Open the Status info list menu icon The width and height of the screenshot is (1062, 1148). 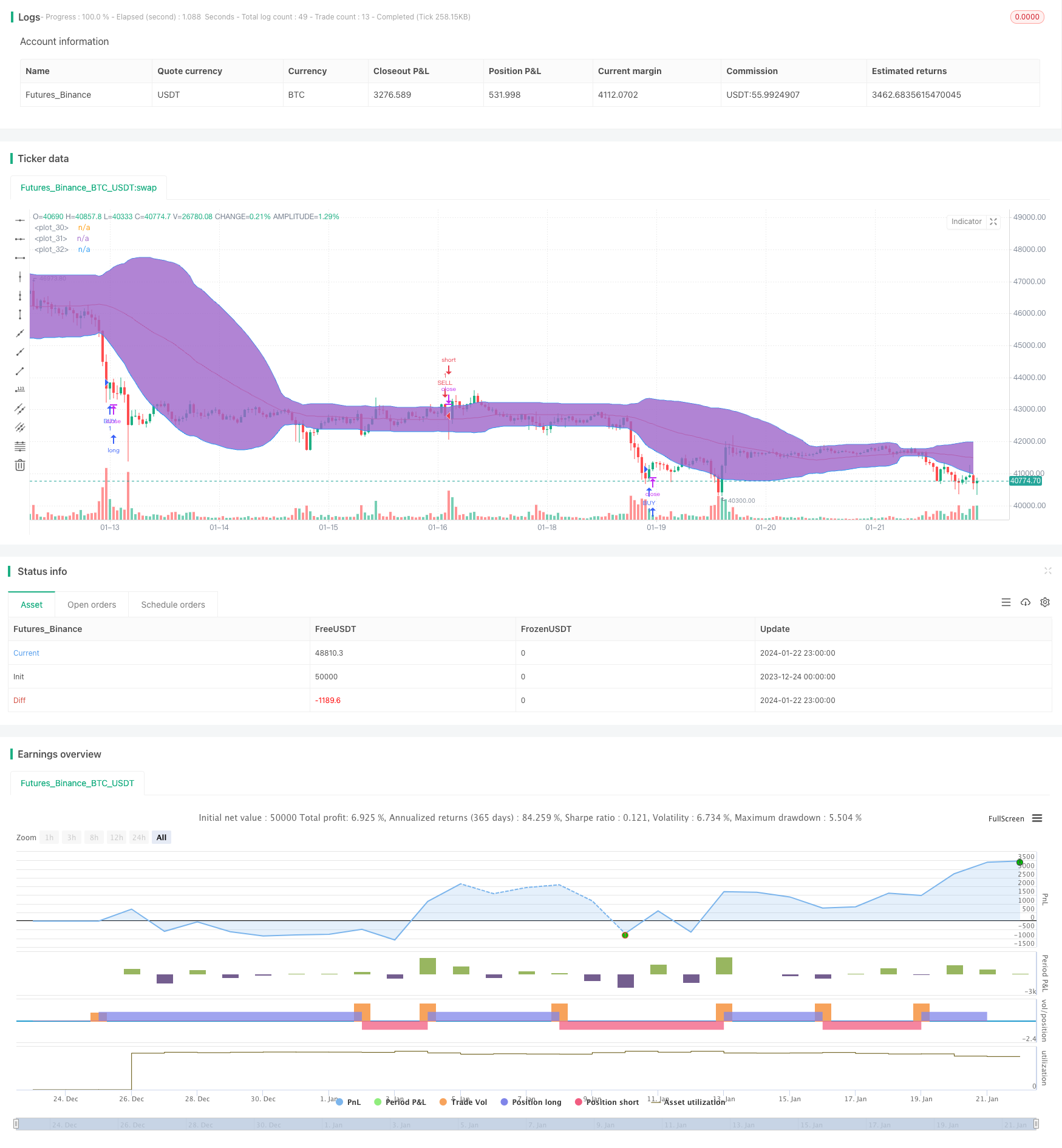[1006, 602]
